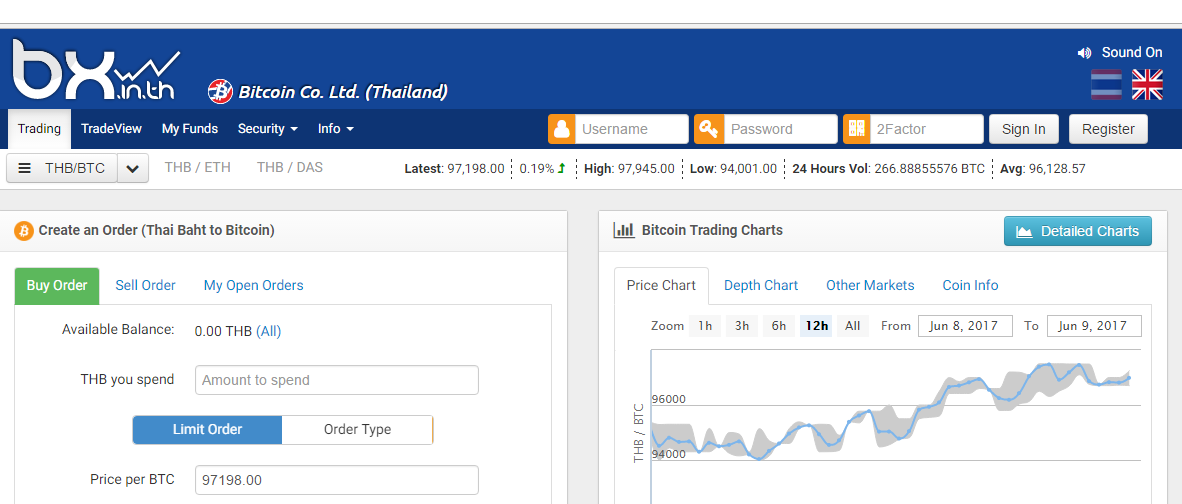Click the username person icon
This screenshot has height=504, width=1182.
point(562,129)
